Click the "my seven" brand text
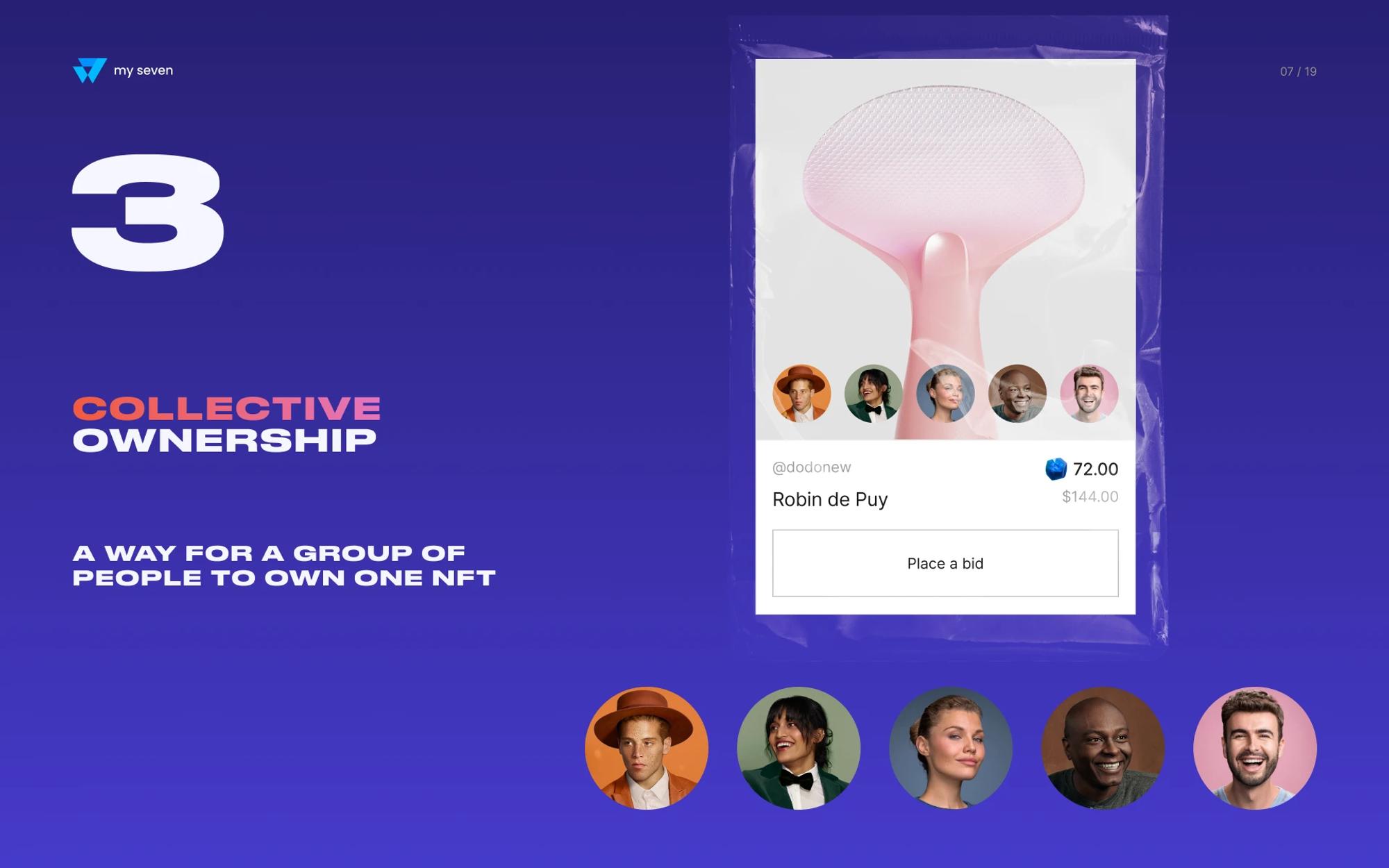1389x868 pixels. click(x=143, y=71)
